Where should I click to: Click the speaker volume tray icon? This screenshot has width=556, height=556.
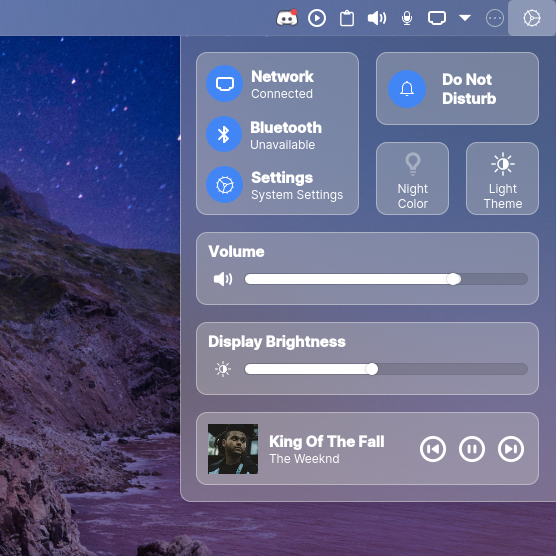[x=377, y=18]
